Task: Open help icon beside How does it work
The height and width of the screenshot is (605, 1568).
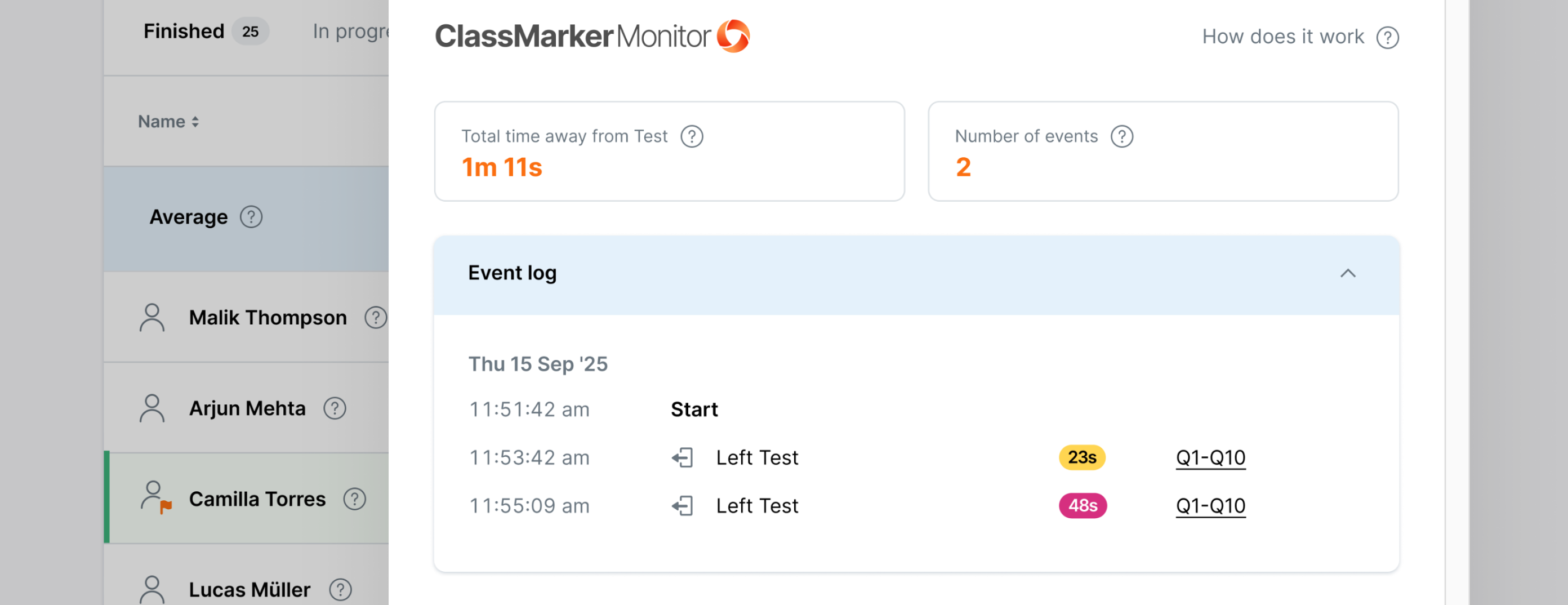Action: pyautogui.click(x=1387, y=38)
